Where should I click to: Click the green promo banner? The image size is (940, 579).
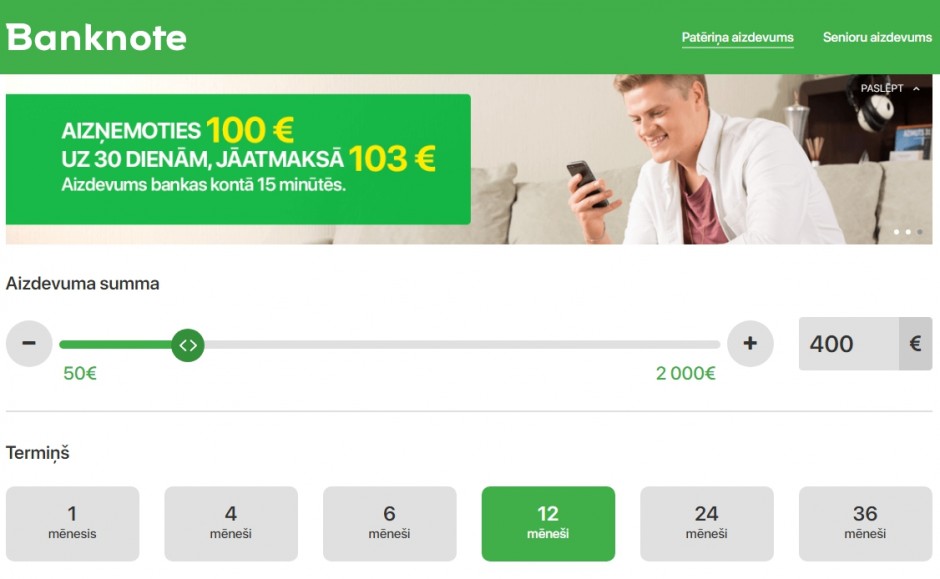click(238, 159)
